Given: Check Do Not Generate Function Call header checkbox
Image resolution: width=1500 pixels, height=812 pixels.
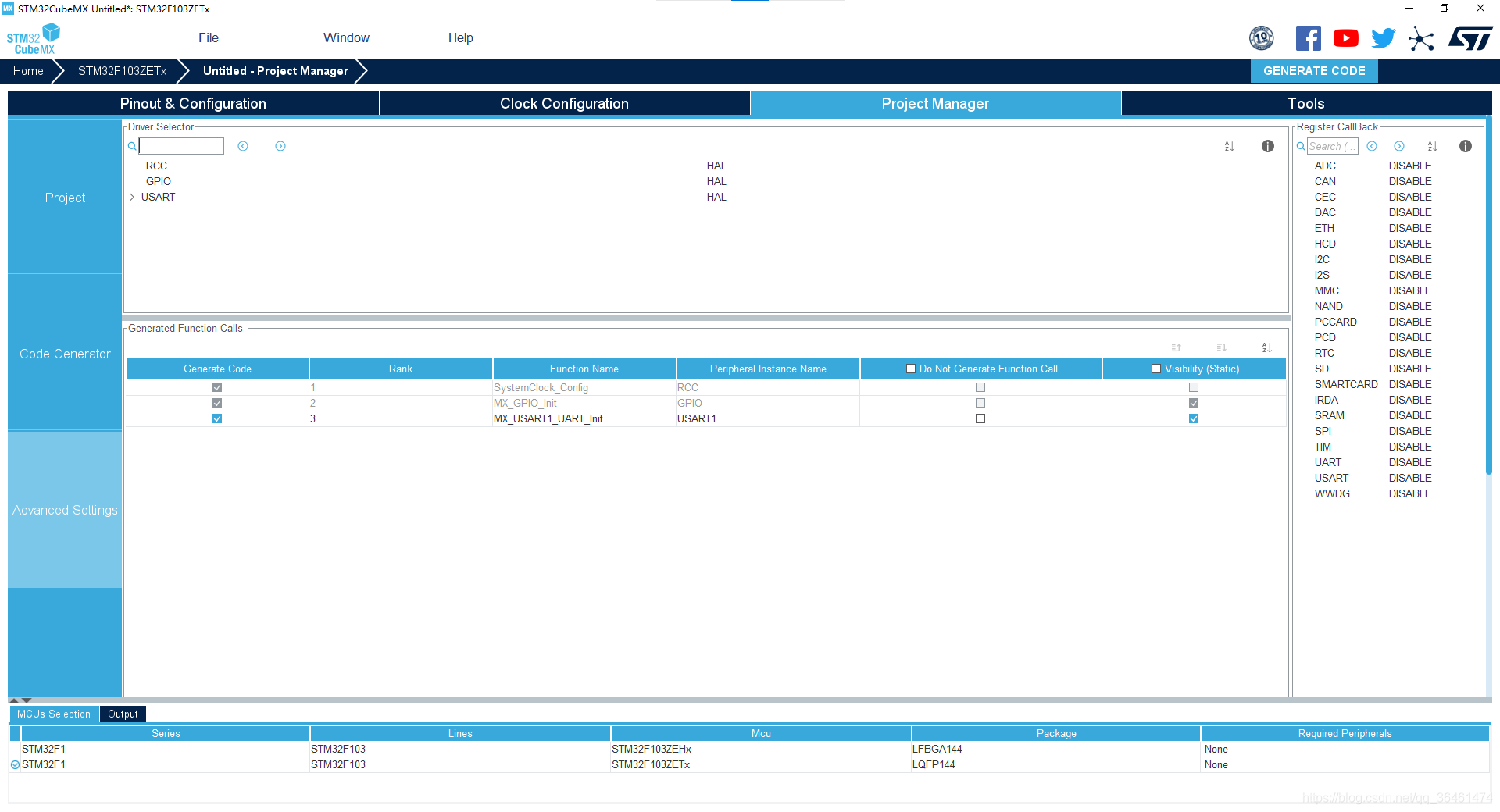Looking at the screenshot, I should click(911, 369).
